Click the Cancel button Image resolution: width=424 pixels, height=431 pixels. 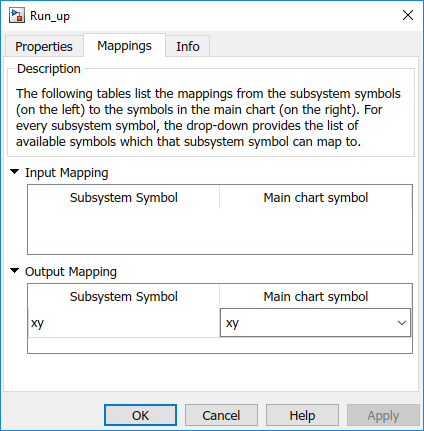coord(221,415)
